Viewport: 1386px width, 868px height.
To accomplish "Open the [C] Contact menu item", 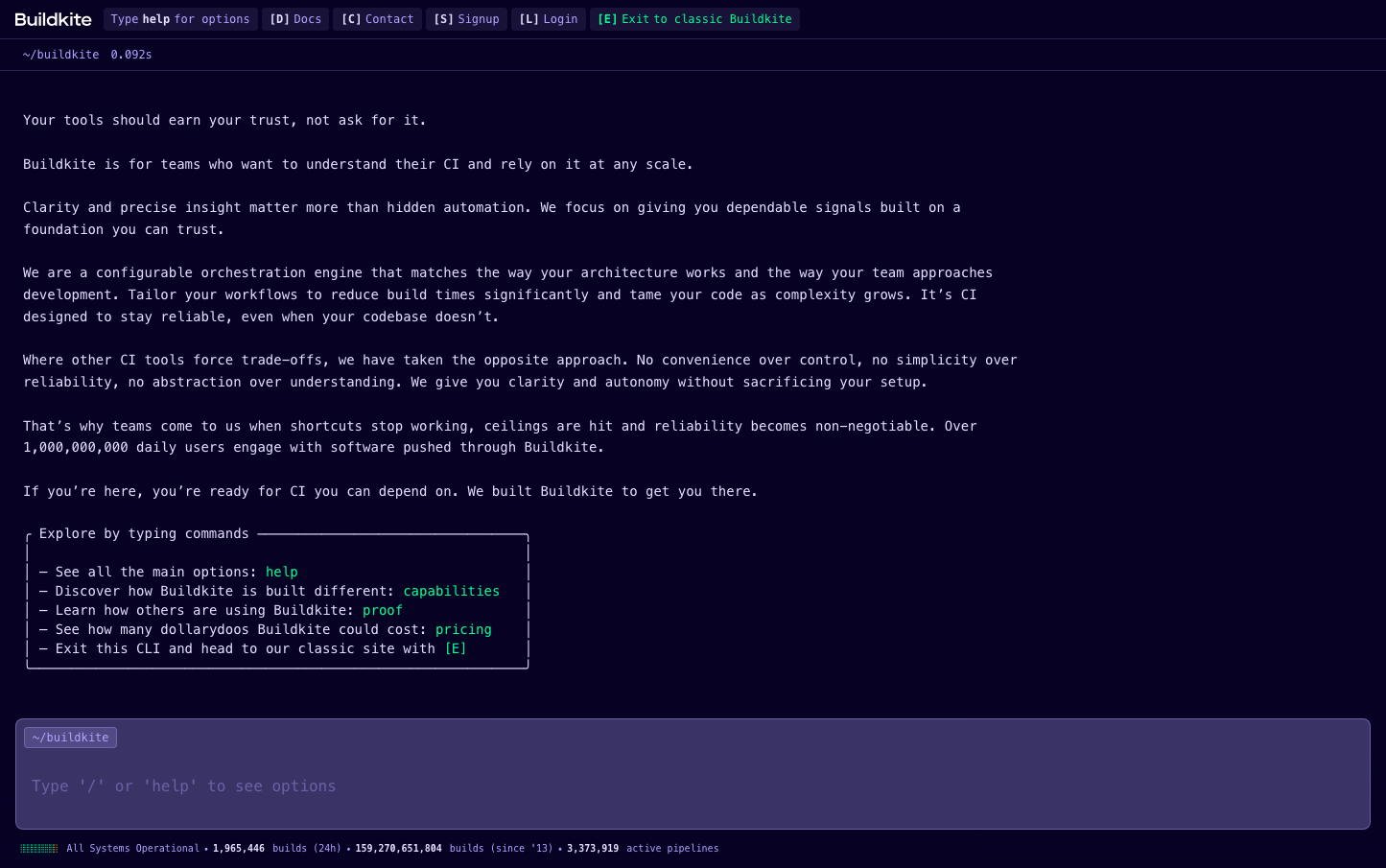I will point(377,19).
